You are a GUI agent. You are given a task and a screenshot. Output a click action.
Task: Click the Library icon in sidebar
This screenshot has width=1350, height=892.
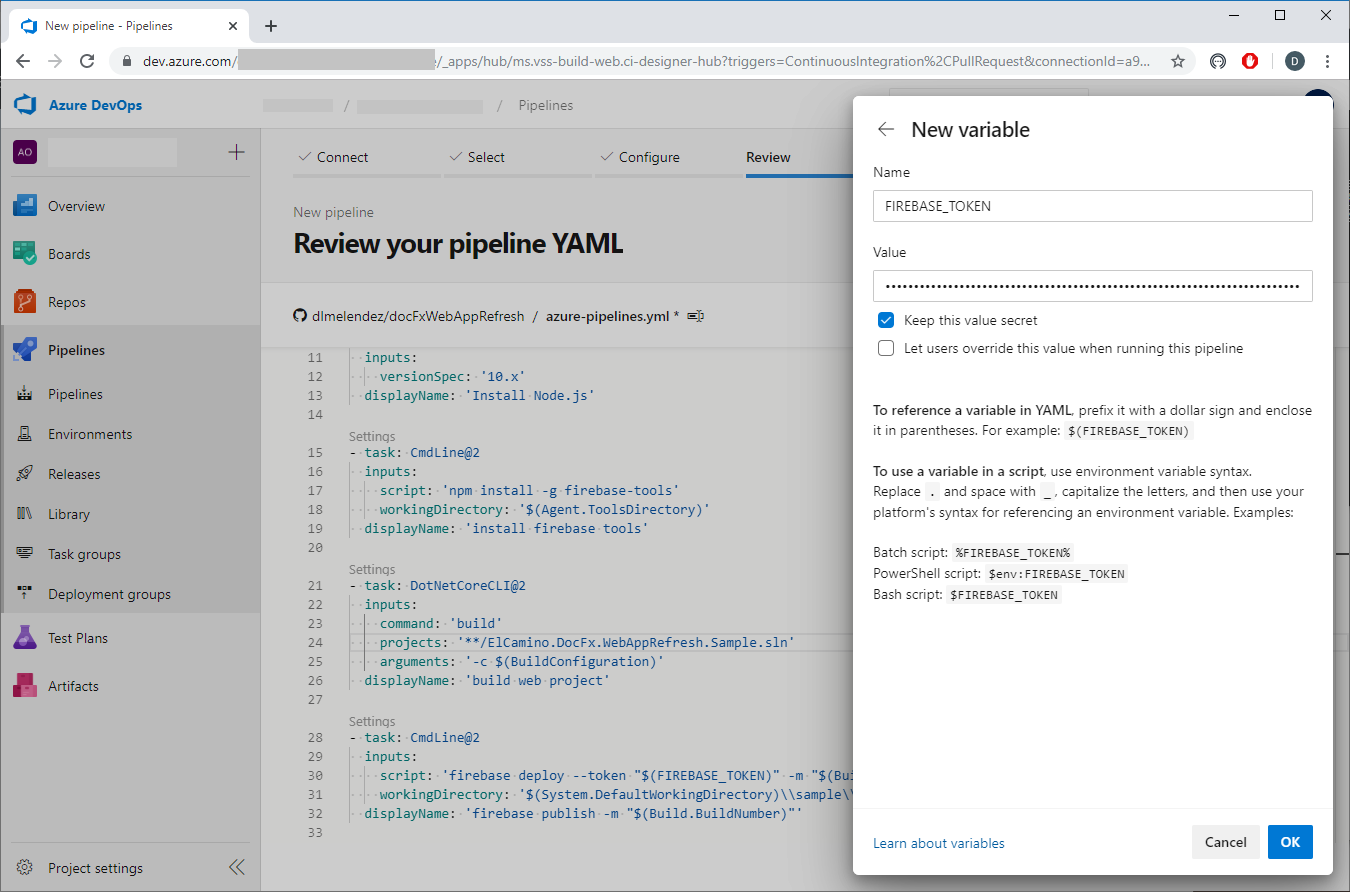click(25, 514)
